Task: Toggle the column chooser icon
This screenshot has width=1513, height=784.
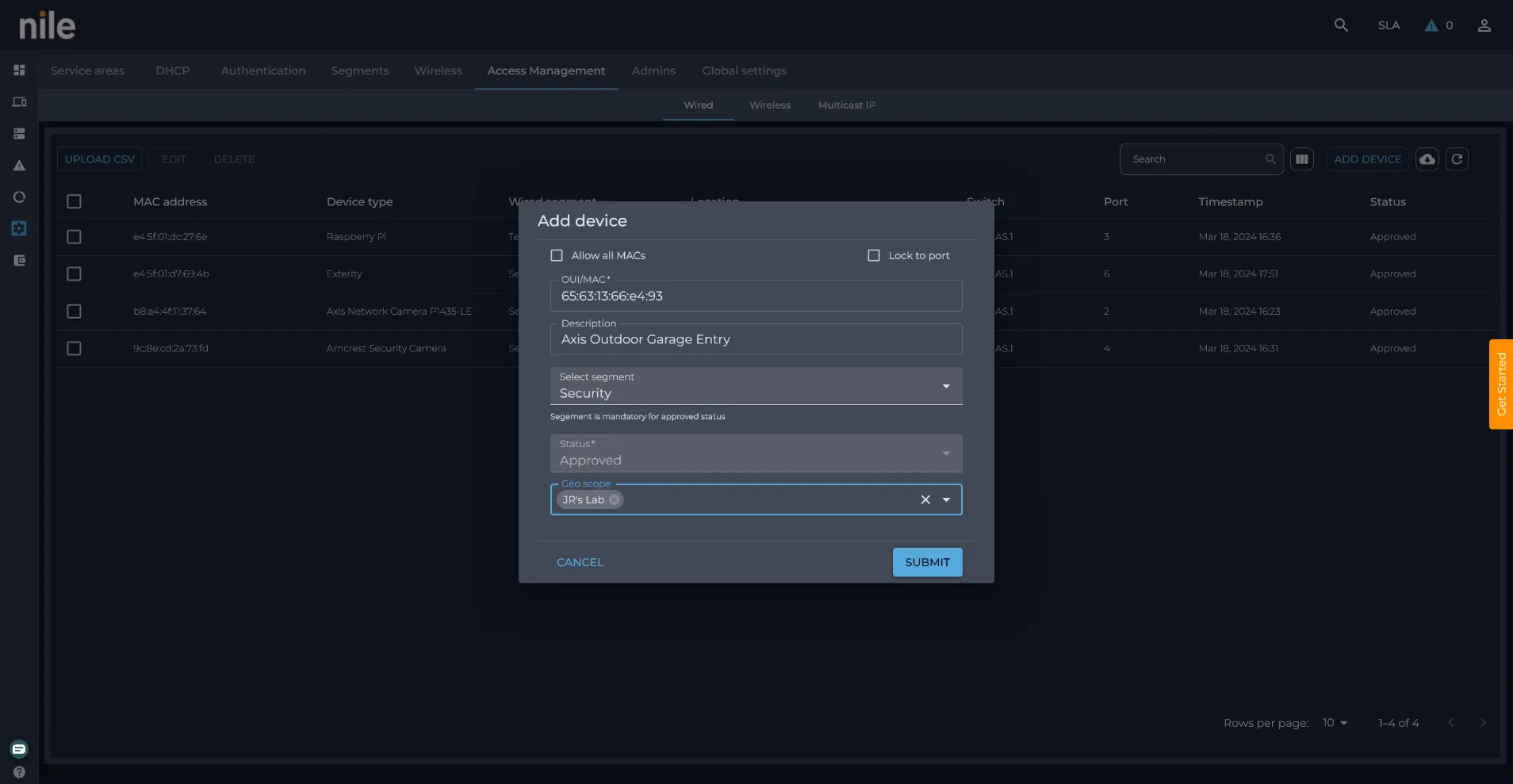Action: coord(1302,159)
